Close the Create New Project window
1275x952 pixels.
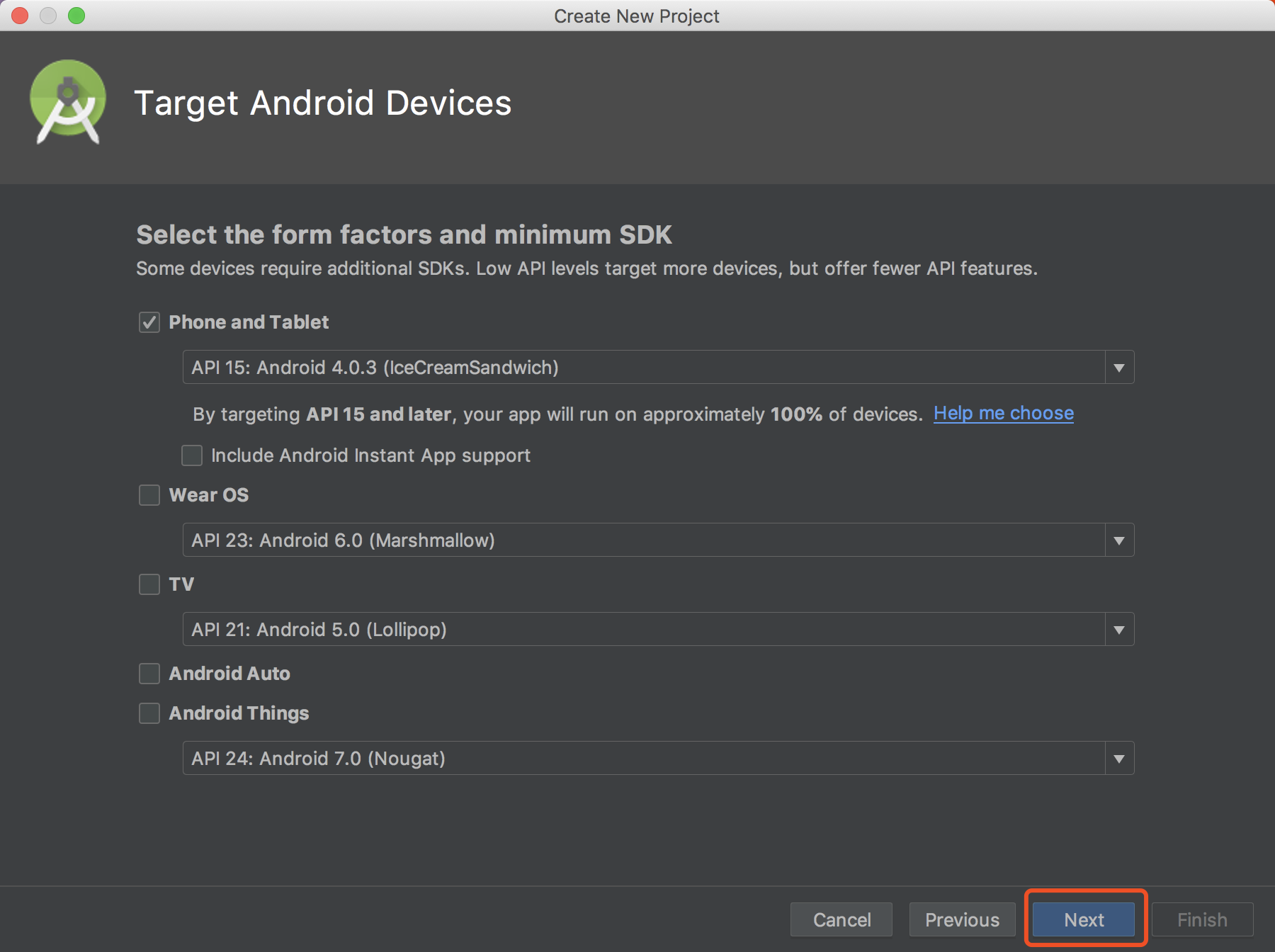pos(20,16)
